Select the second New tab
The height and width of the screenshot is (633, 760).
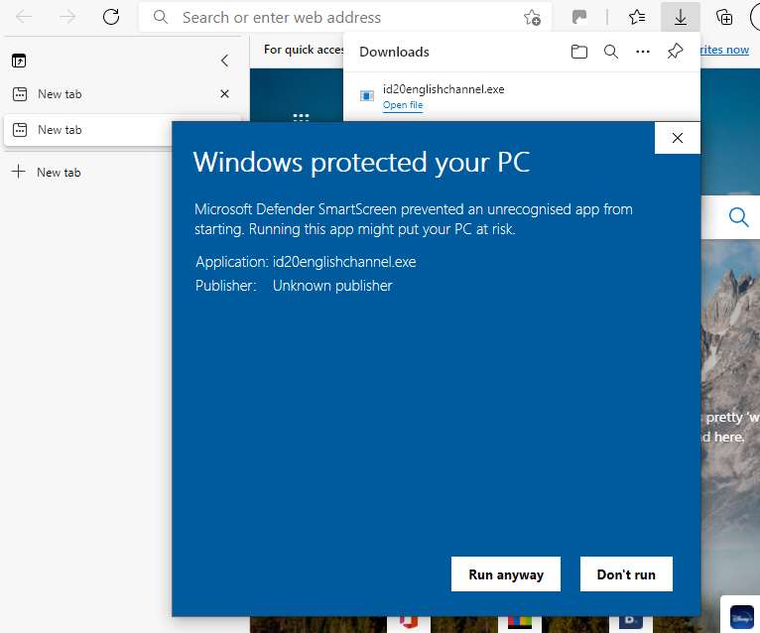point(88,130)
